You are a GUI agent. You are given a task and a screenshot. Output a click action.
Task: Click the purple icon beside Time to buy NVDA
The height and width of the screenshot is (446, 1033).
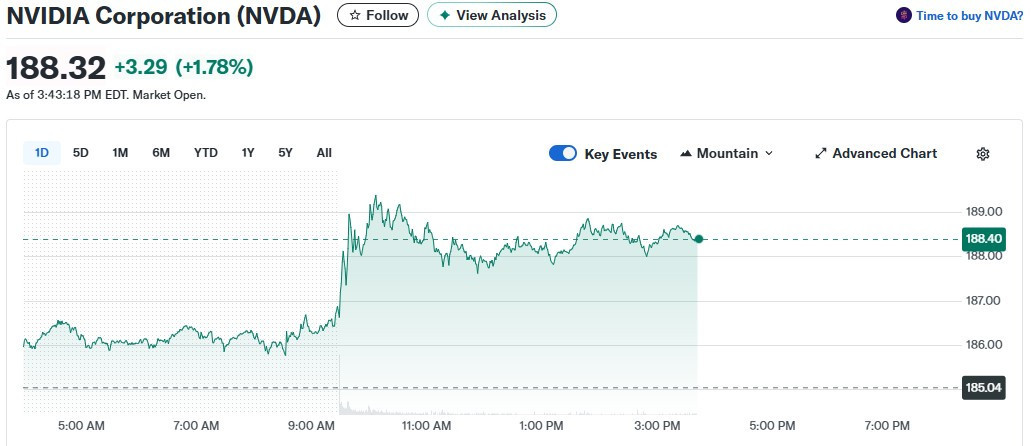click(x=904, y=15)
